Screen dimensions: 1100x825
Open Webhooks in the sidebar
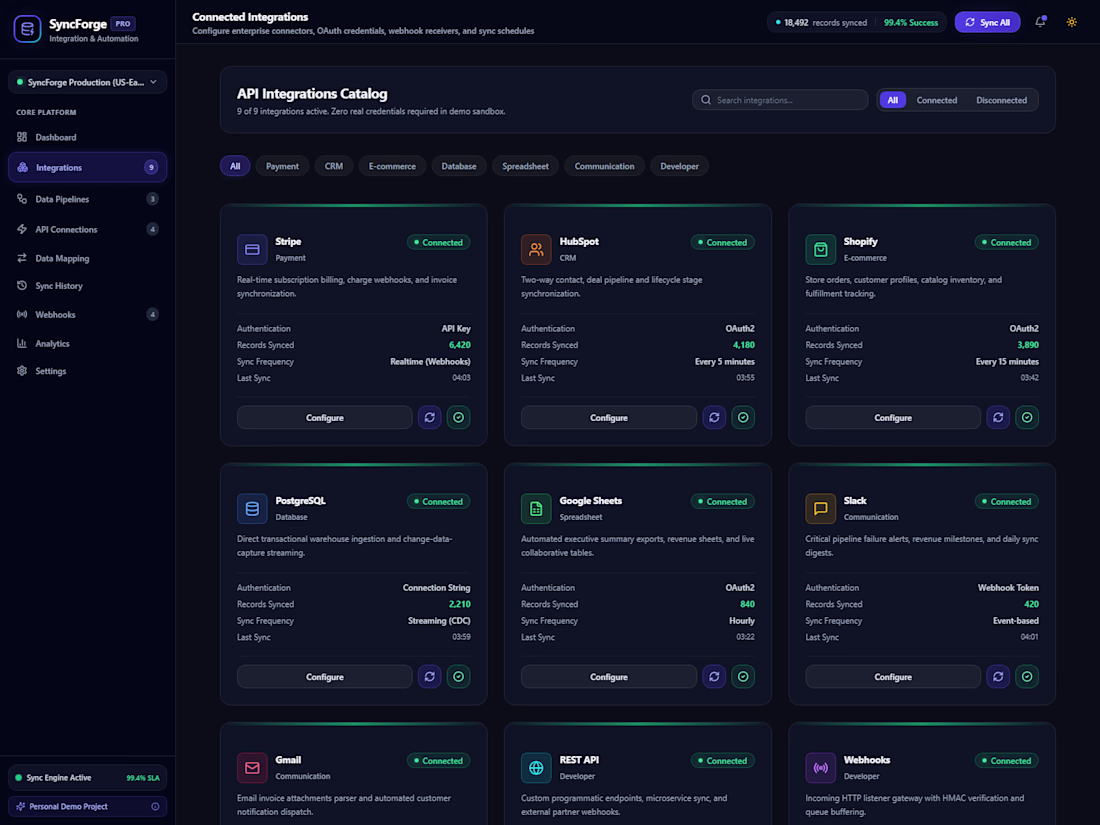click(x=88, y=314)
